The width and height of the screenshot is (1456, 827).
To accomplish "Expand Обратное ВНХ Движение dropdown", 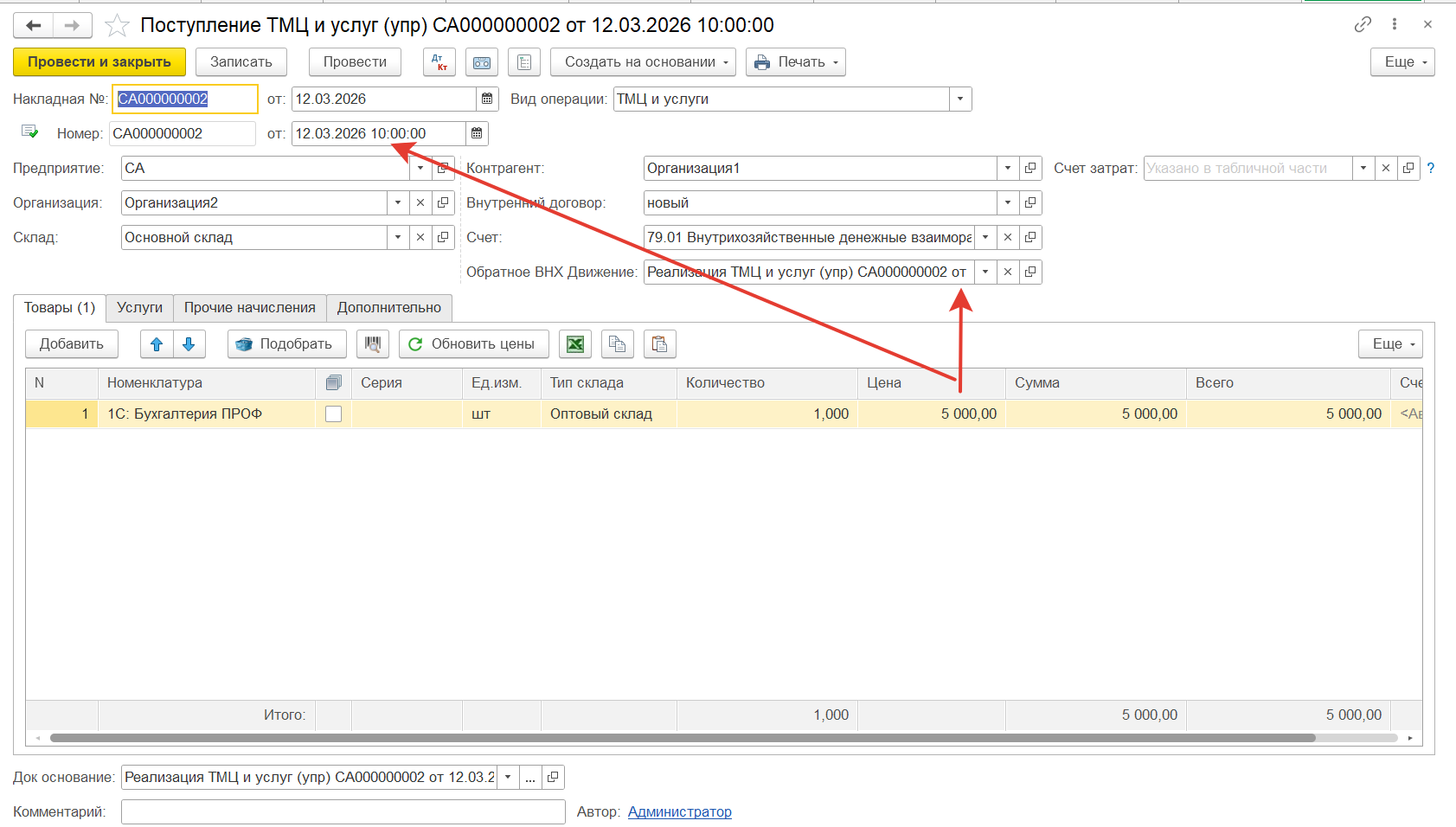I will (x=985, y=272).
